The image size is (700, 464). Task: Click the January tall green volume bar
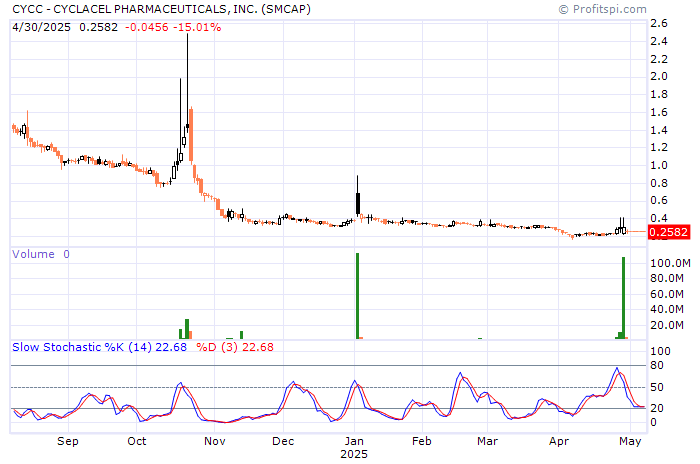(358, 296)
